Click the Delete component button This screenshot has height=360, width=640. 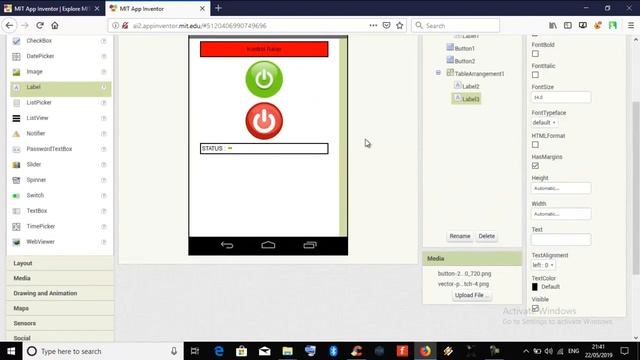pyautogui.click(x=487, y=236)
